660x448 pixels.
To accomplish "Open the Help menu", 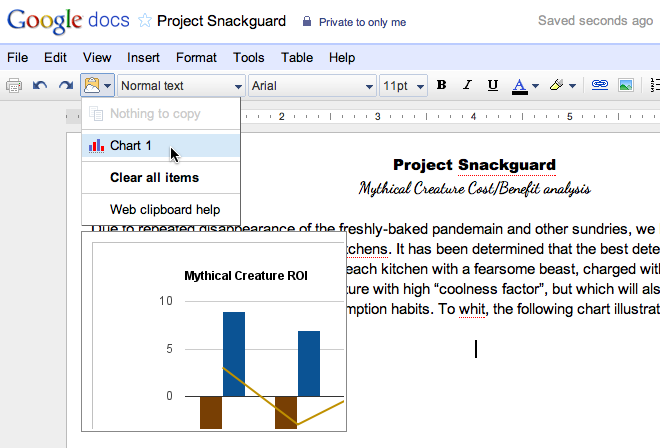I will (x=342, y=57).
